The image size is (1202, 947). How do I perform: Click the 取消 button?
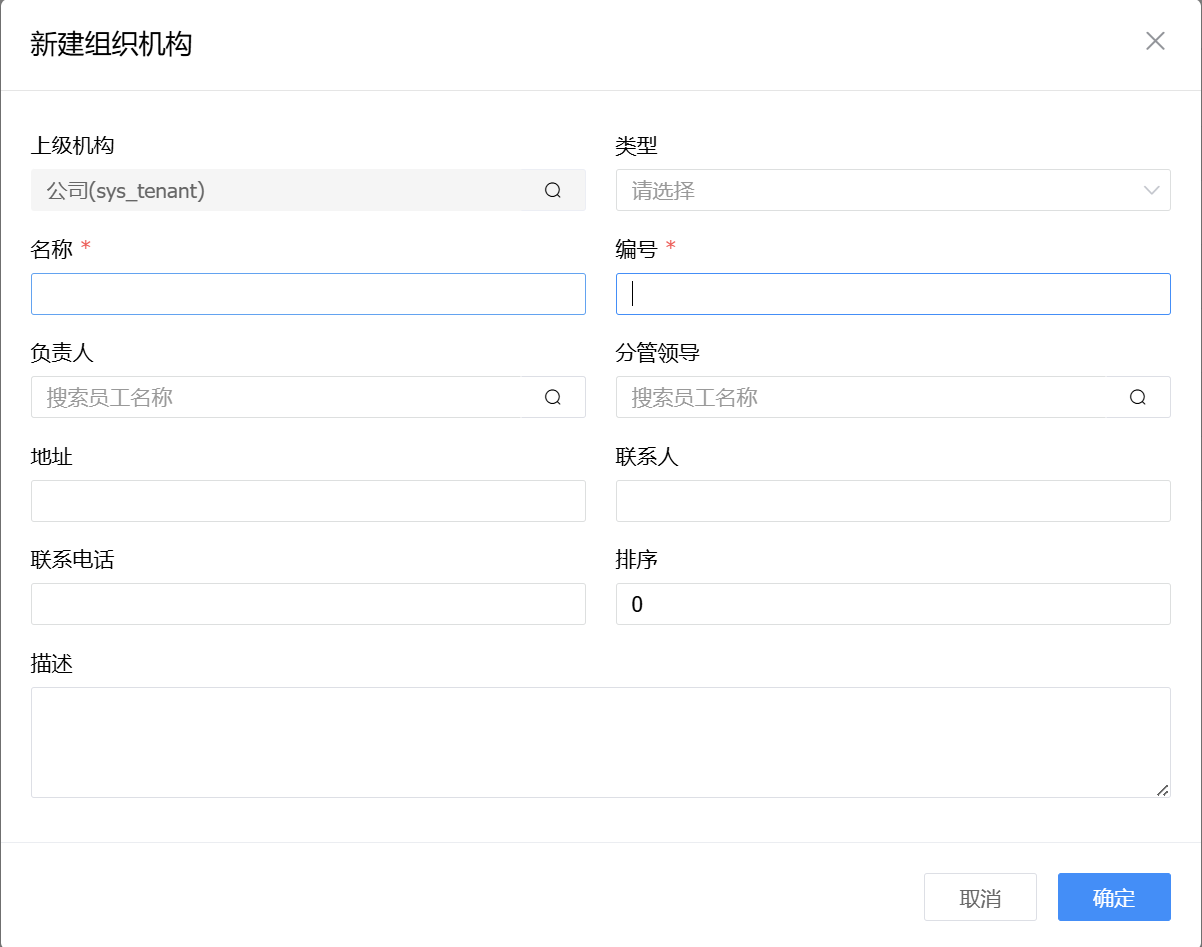980,897
